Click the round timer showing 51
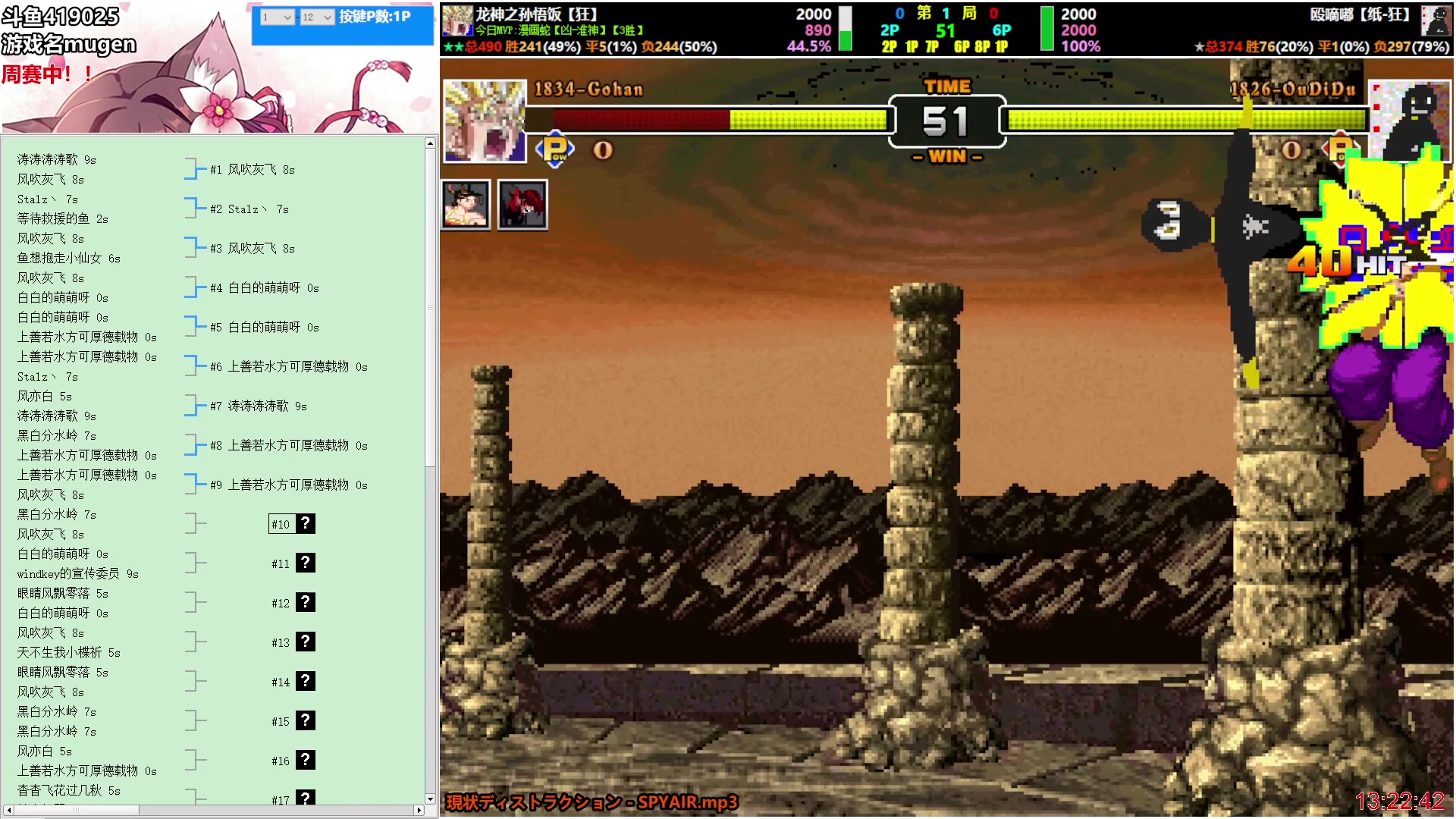This screenshot has height=819, width=1456. click(x=946, y=121)
